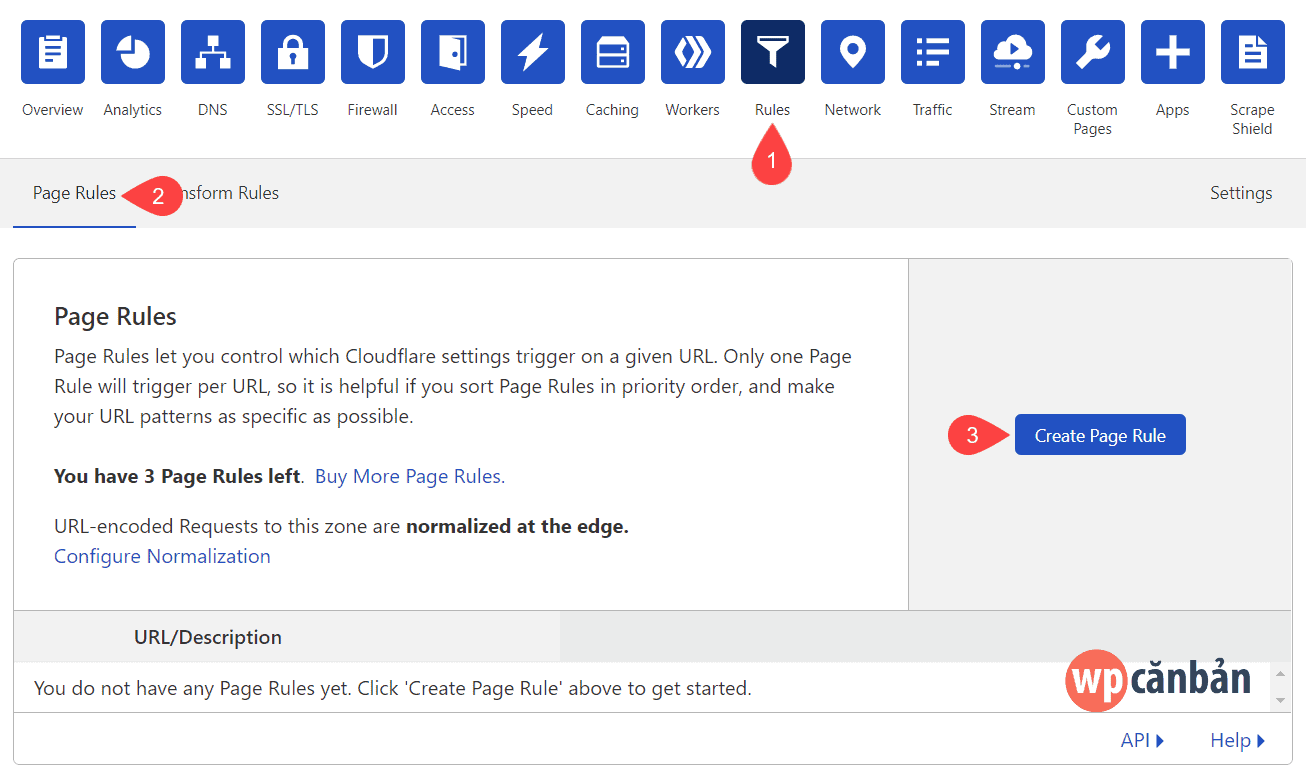Open the Apps plus icon

tap(1173, 52)
